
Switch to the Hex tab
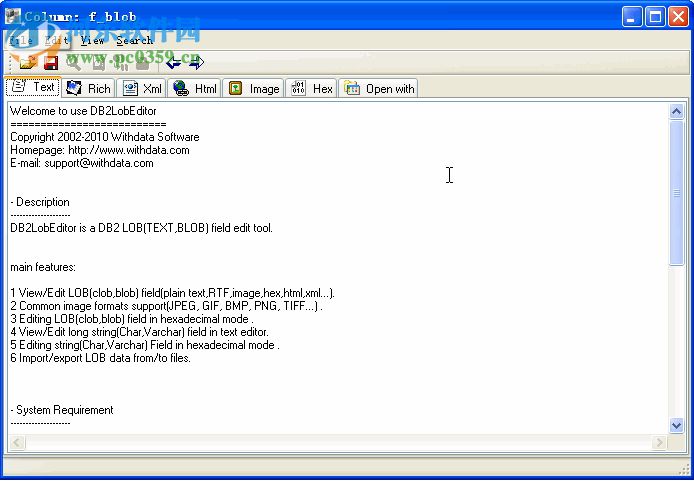tap(311, 89)
